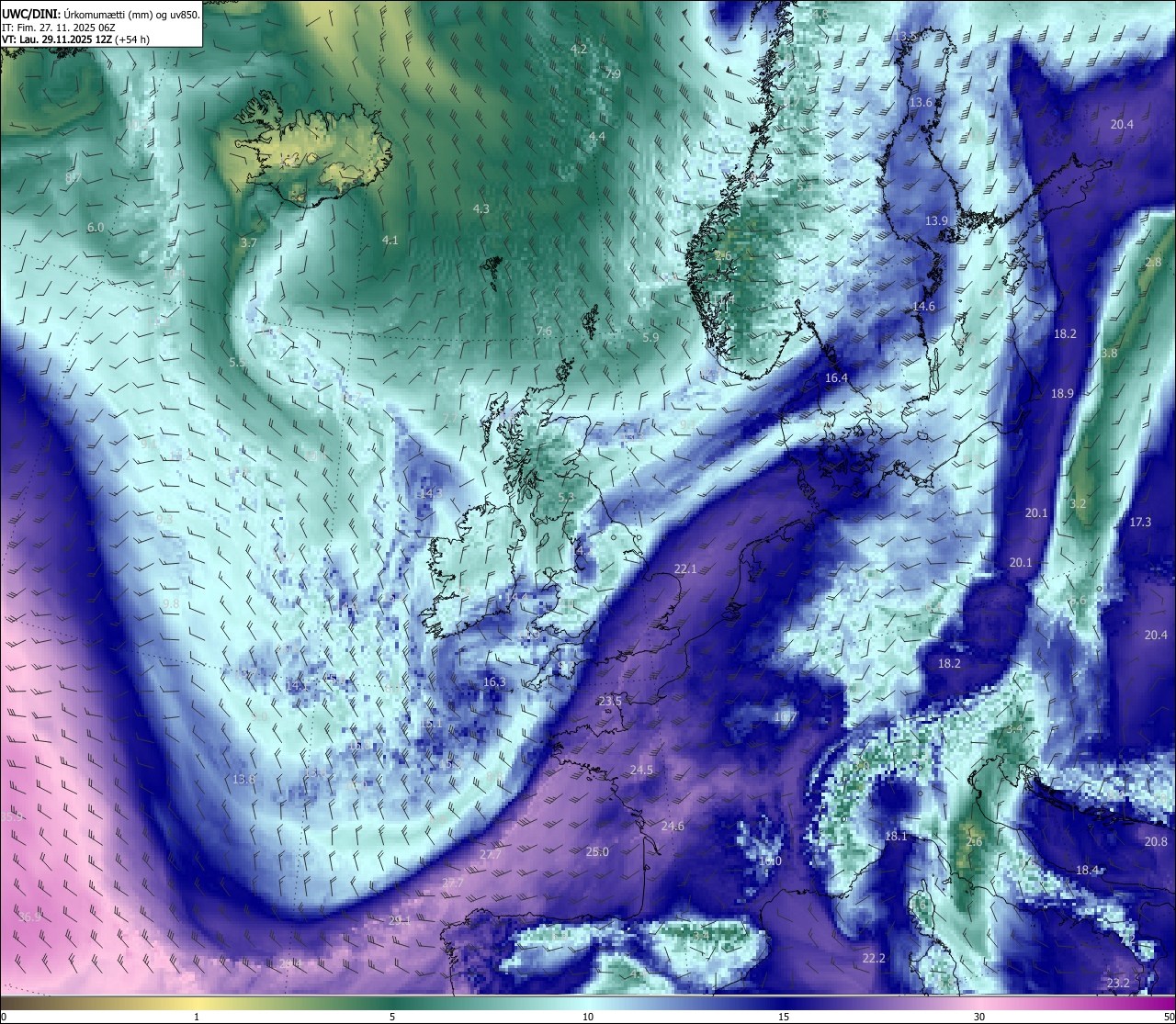Screen dimensions: 1176x1024
Task: Click the 2.8 map value
Action: click(1154, 263)
